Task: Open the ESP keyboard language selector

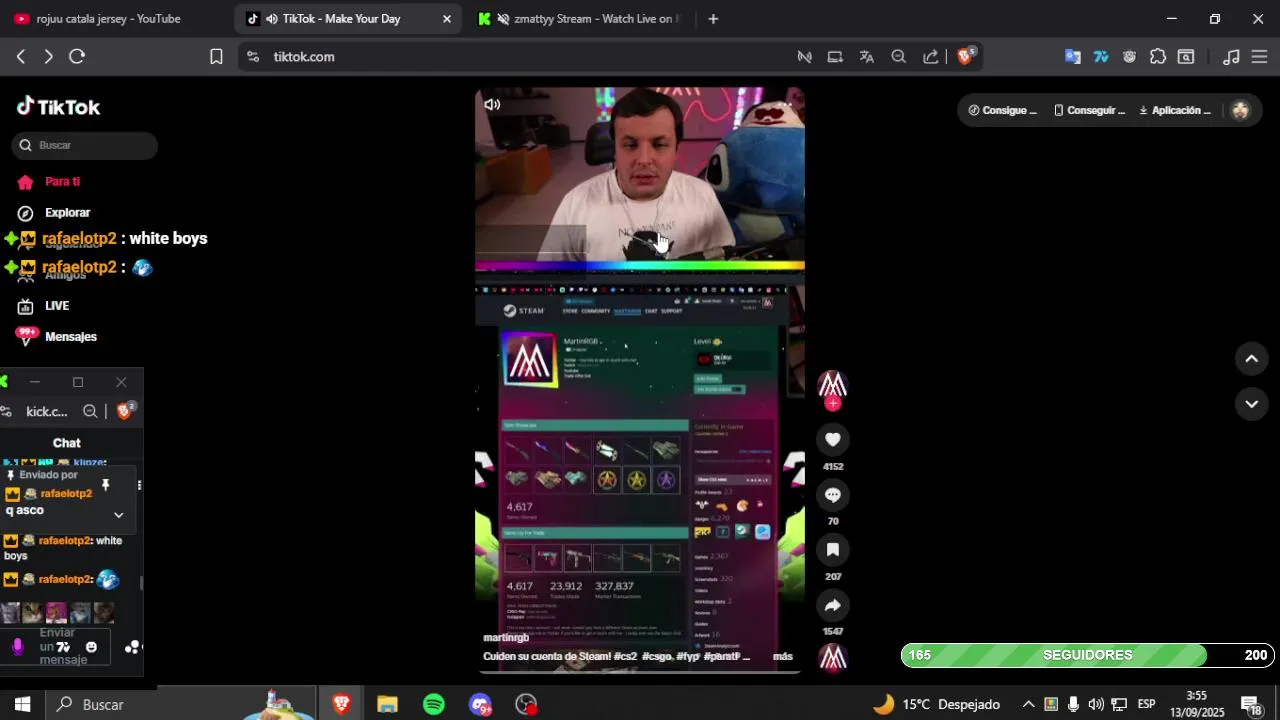Action: point(1147,705)
